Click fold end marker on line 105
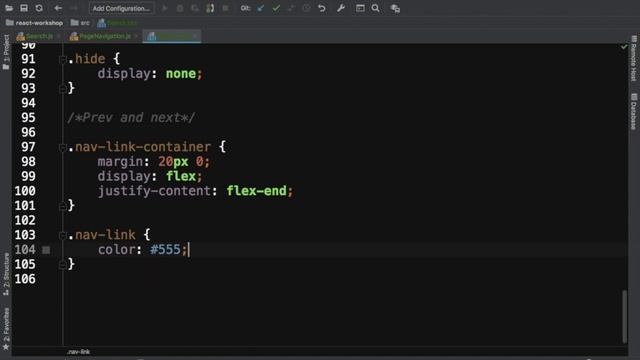 pyautogui.click(x=62, y=265)
